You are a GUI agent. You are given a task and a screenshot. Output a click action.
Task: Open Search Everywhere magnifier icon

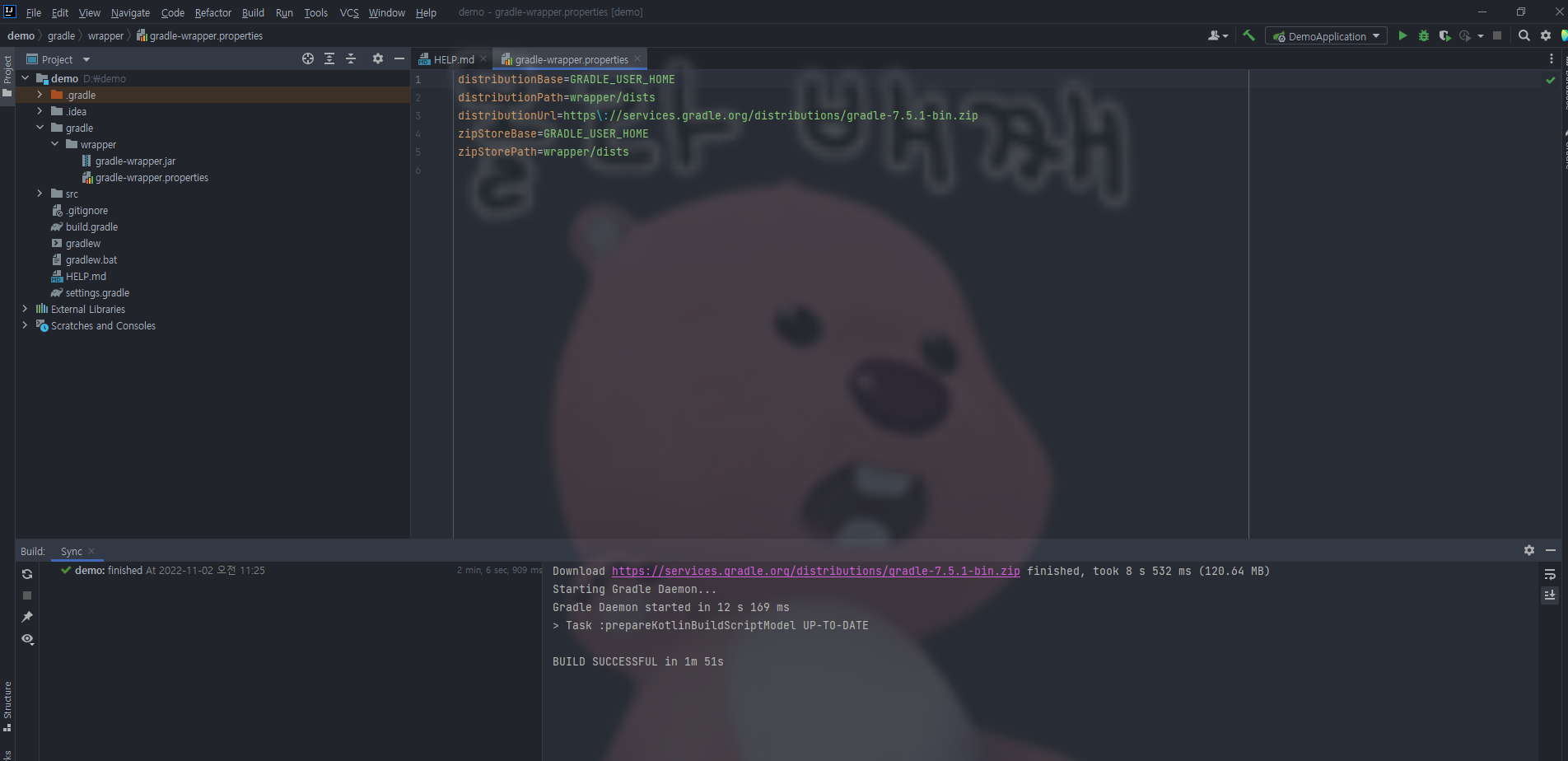tap(1524, 35)
